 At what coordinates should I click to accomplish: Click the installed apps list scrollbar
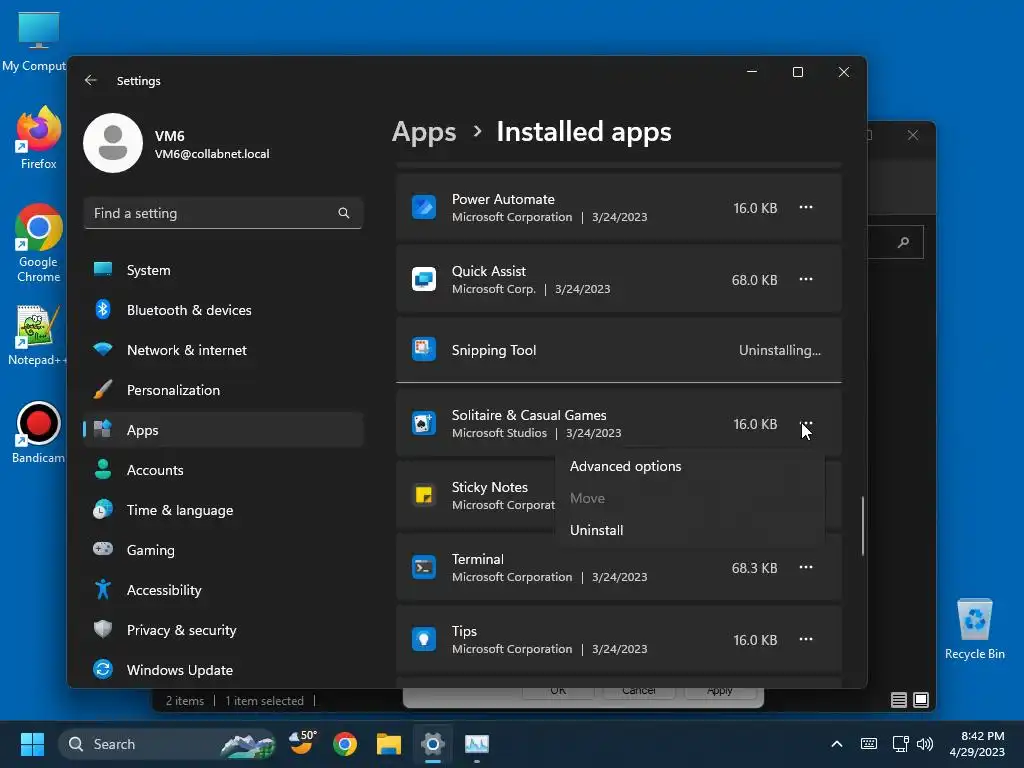click(x=863, y=526)
